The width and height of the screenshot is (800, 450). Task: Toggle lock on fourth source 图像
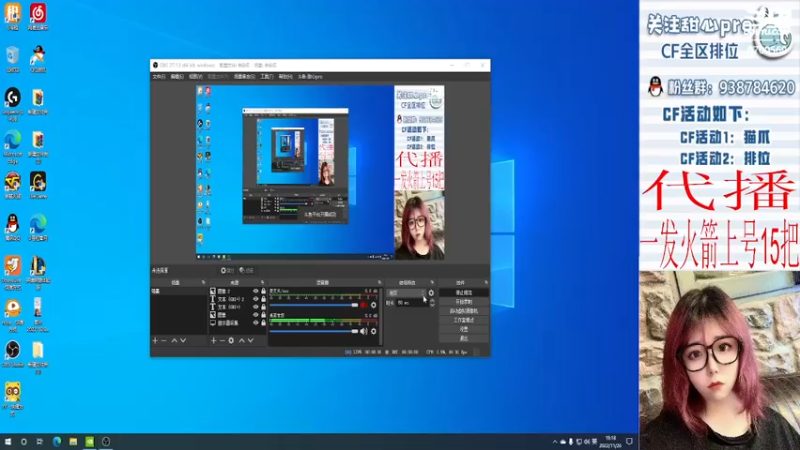coord(263,315)
